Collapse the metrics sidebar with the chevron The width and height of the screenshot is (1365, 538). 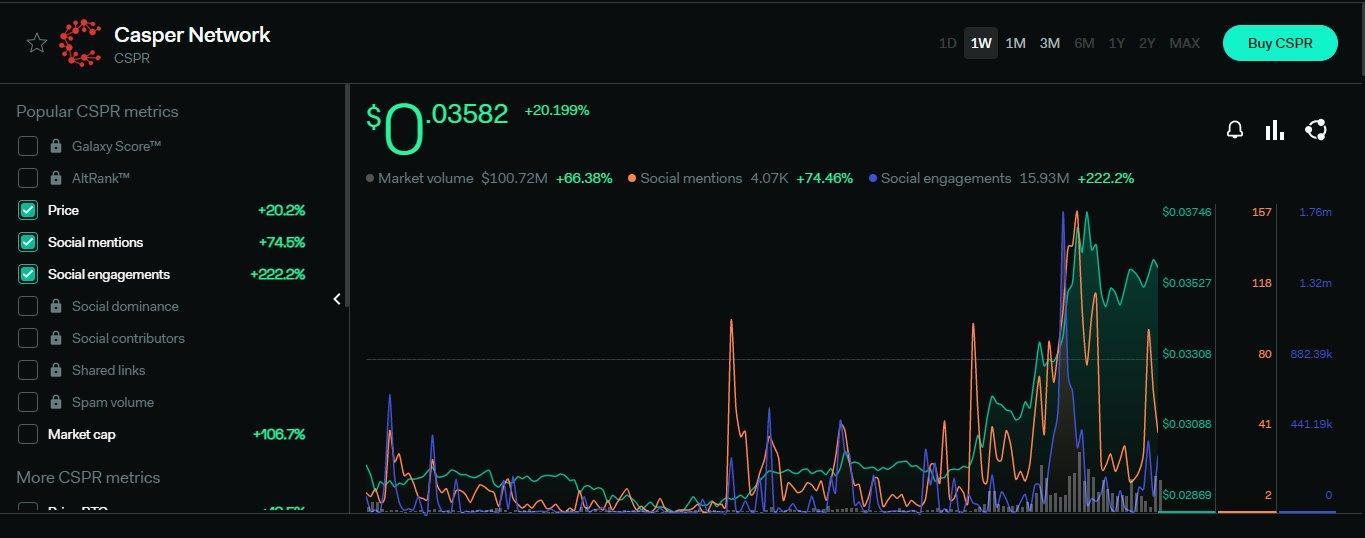337,299
